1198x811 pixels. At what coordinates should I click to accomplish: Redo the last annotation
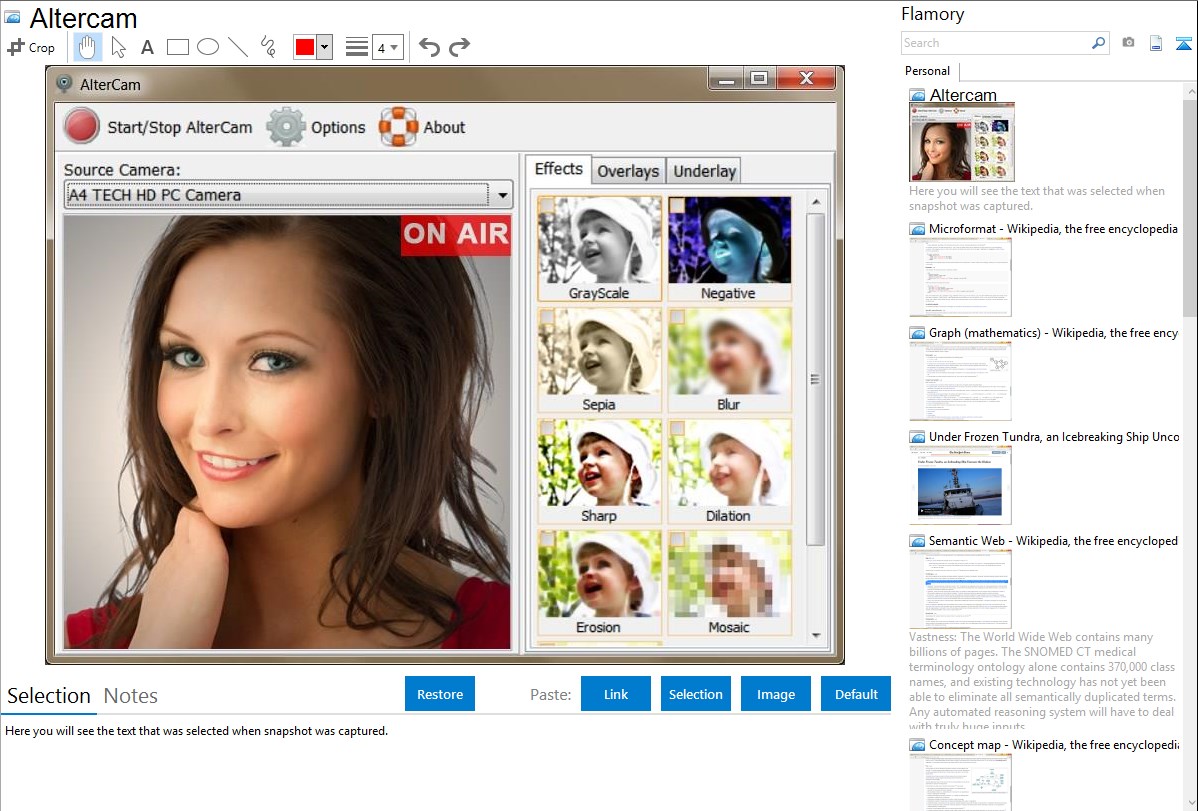(x=459, y=47)
